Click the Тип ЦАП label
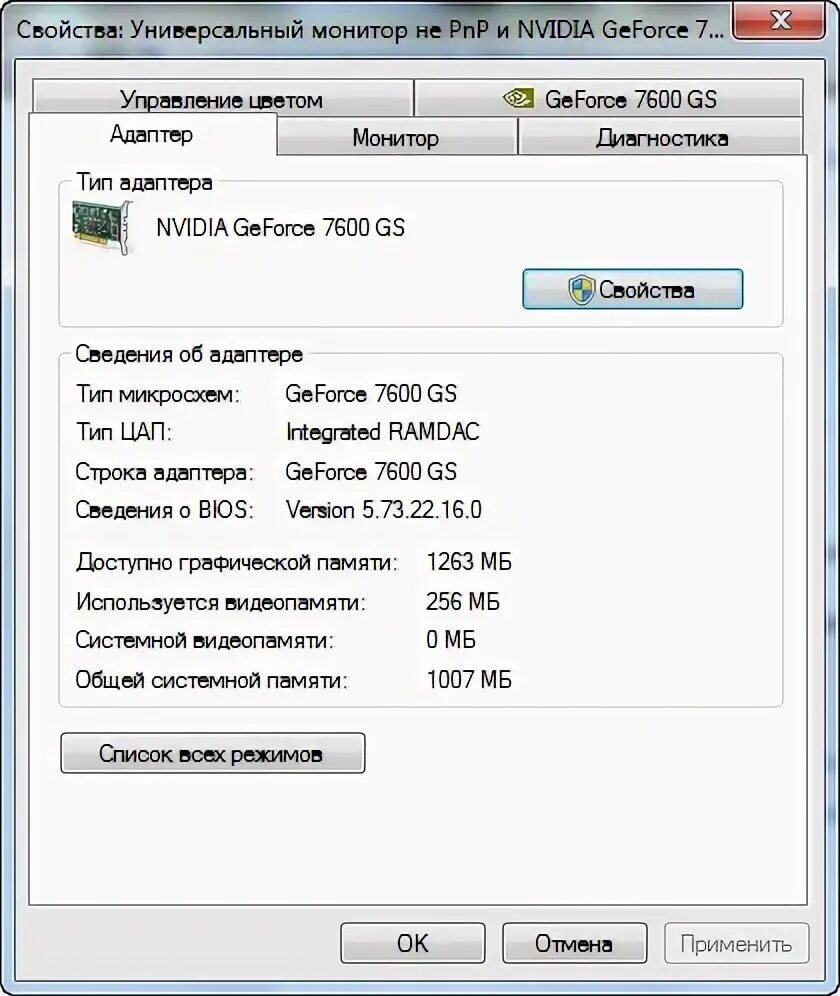The width and height of the screenshot is (840, 996). (x=125, y=432)
